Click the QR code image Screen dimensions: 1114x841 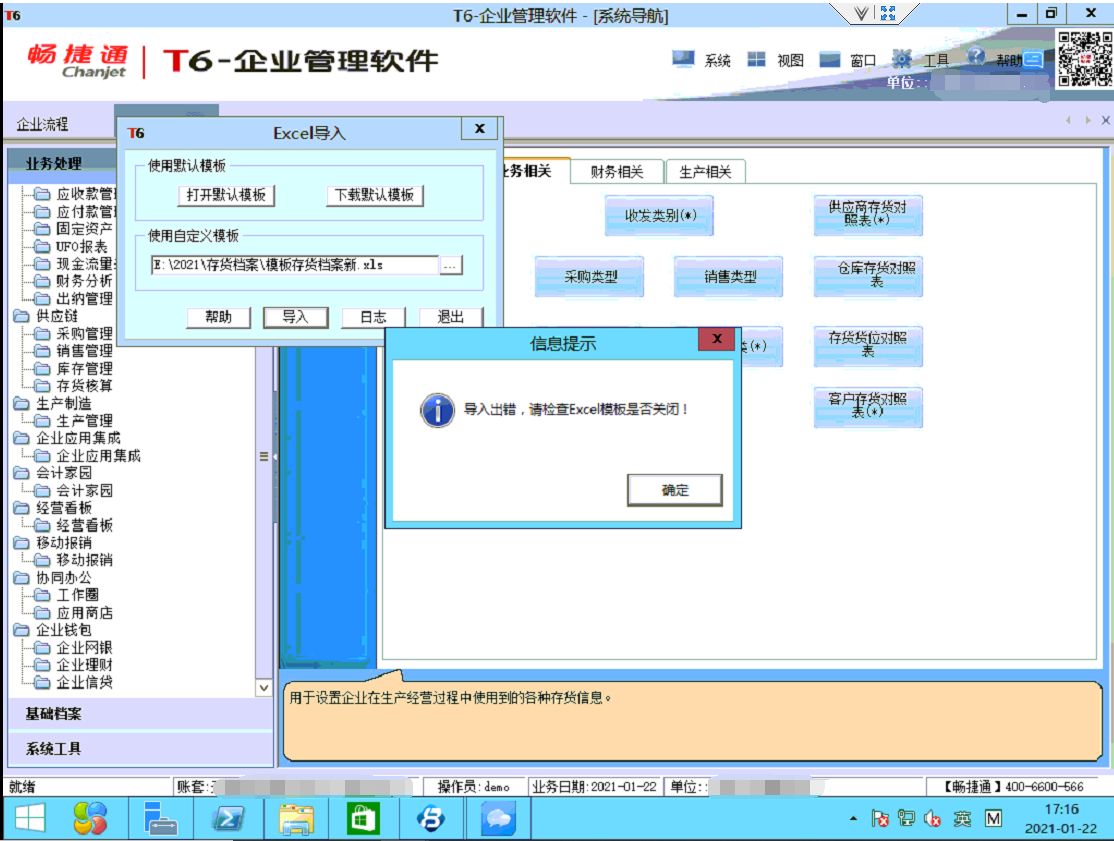(1084, 58)
